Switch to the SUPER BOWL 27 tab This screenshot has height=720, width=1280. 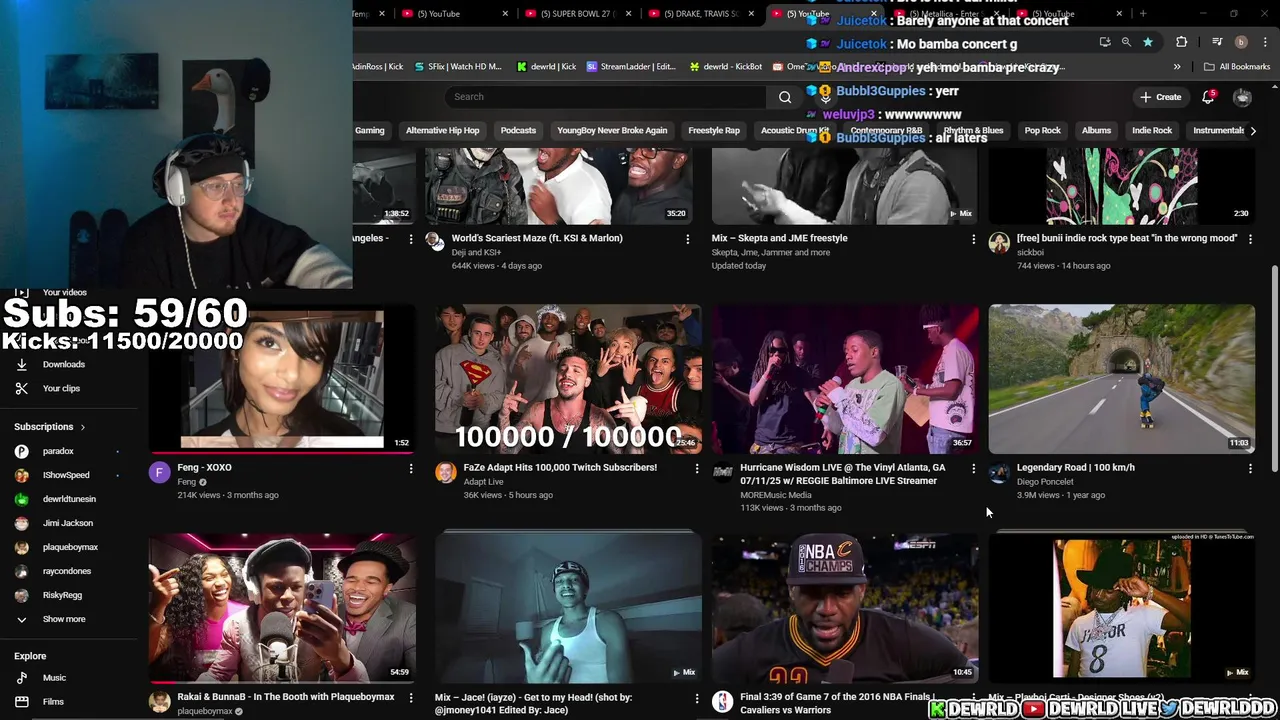577,14
